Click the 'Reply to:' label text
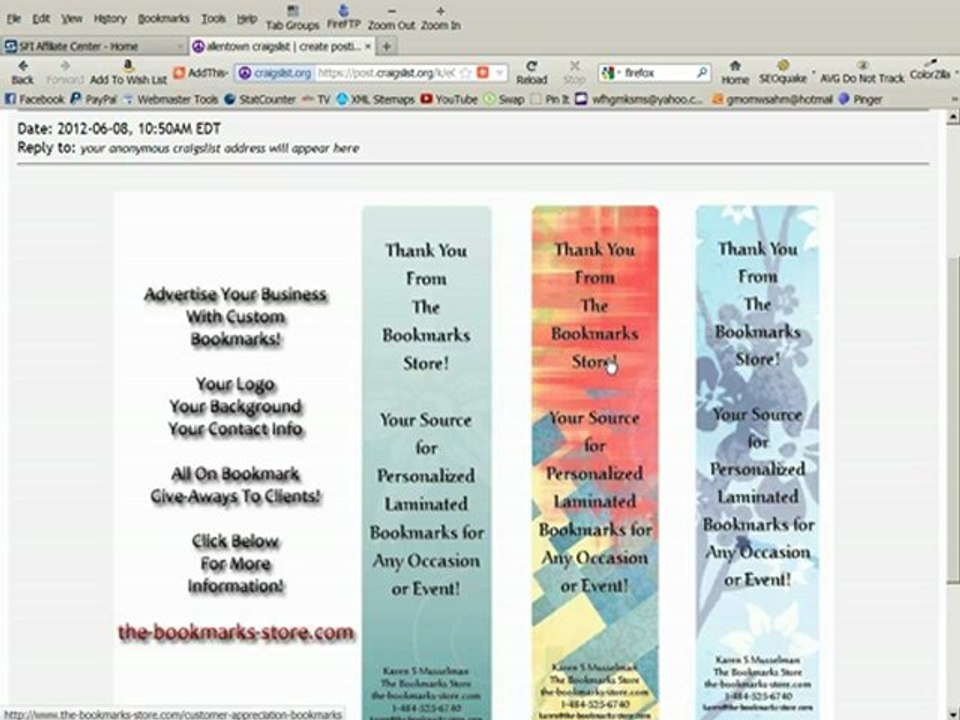 click(47, 148)
